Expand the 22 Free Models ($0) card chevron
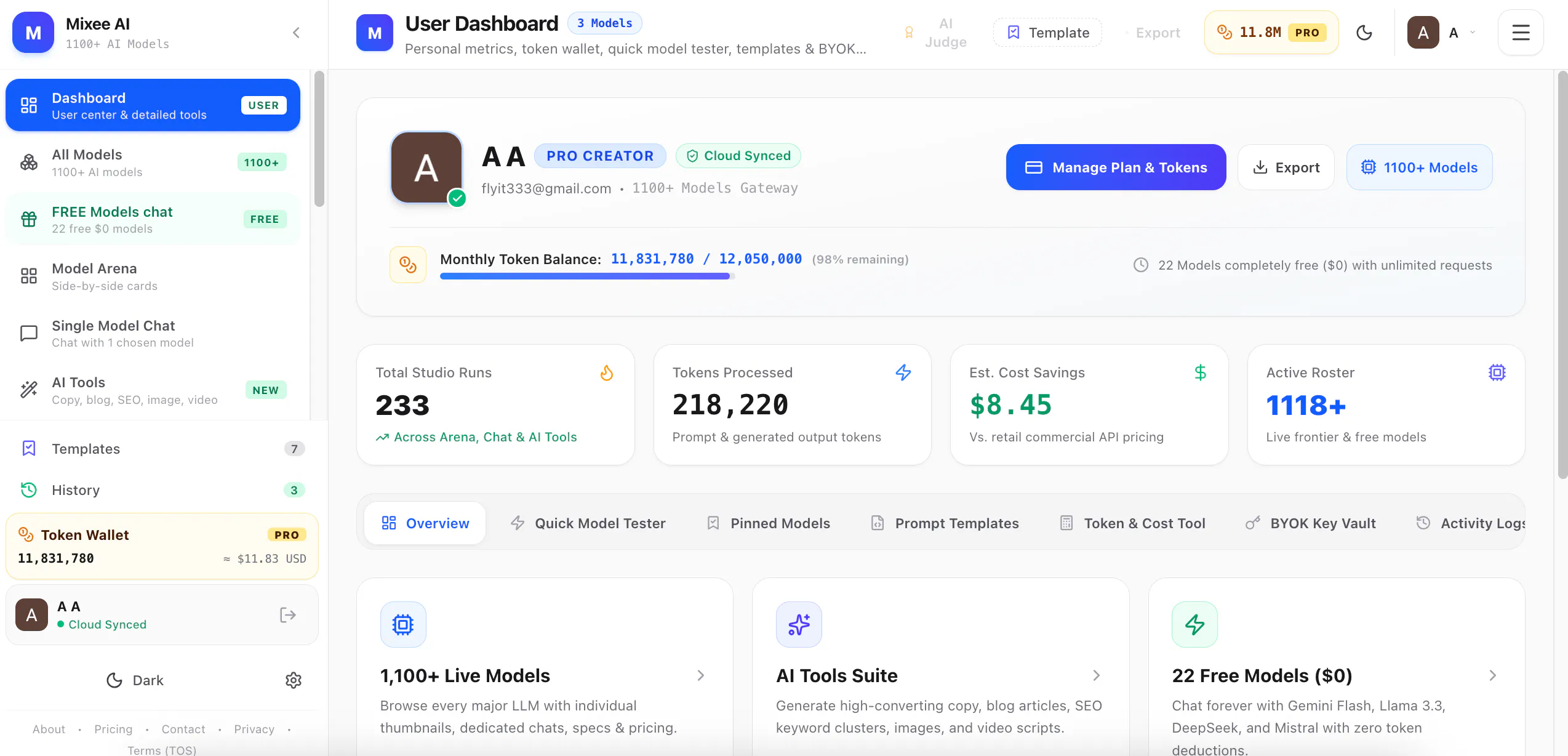The width and height of the screenshot is (1568, 756). pyautogui.click(x=1493, y=675)
